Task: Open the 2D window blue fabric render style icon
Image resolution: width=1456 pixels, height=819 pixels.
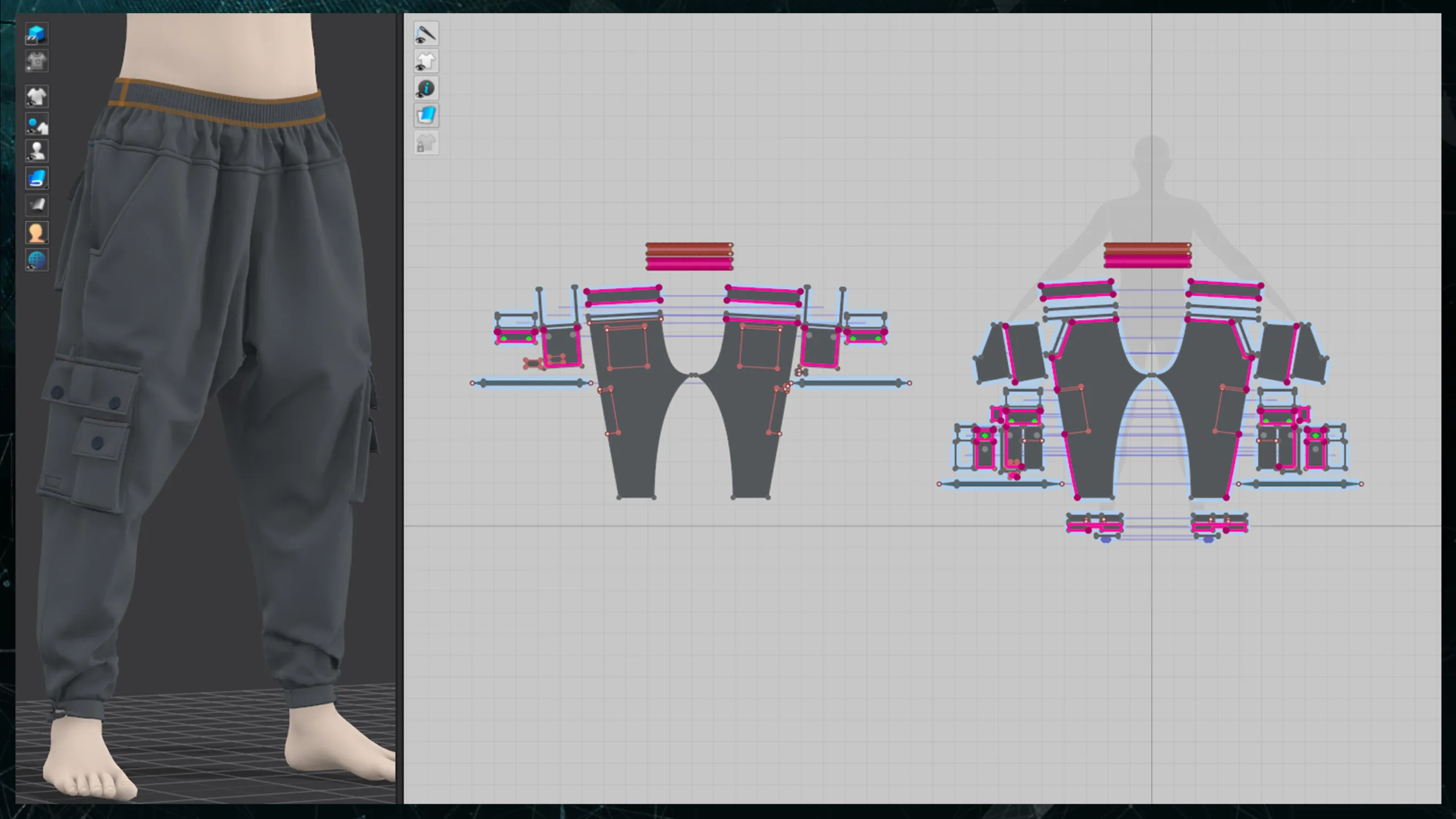Action: click(426, 116)
